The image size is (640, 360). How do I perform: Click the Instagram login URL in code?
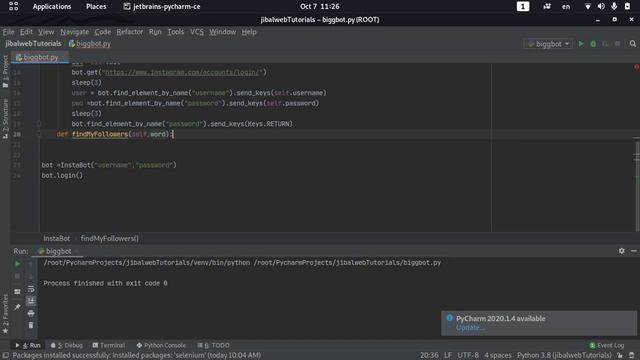pos(182,72)
